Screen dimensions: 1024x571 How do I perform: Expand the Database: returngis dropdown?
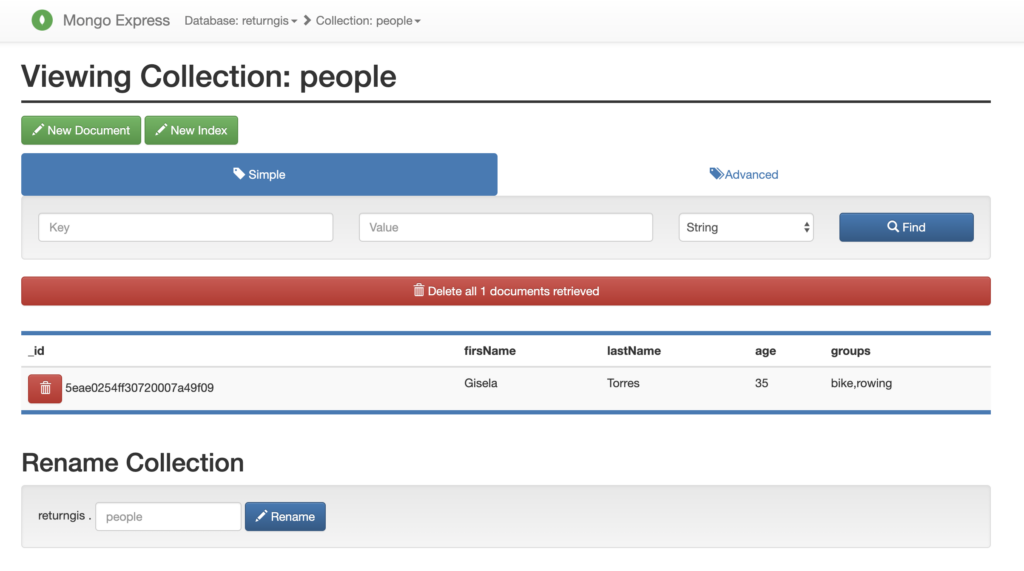tap(240, 21)
